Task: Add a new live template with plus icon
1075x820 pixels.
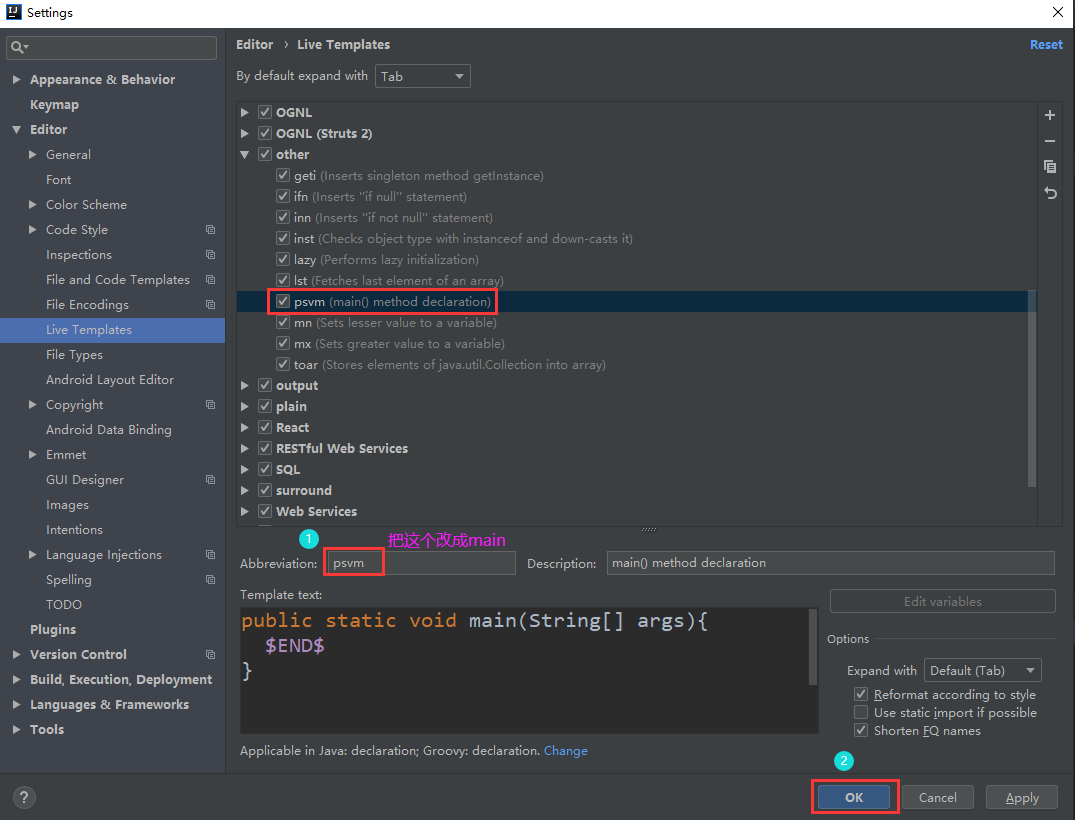Action: [x=1049, y=115]
